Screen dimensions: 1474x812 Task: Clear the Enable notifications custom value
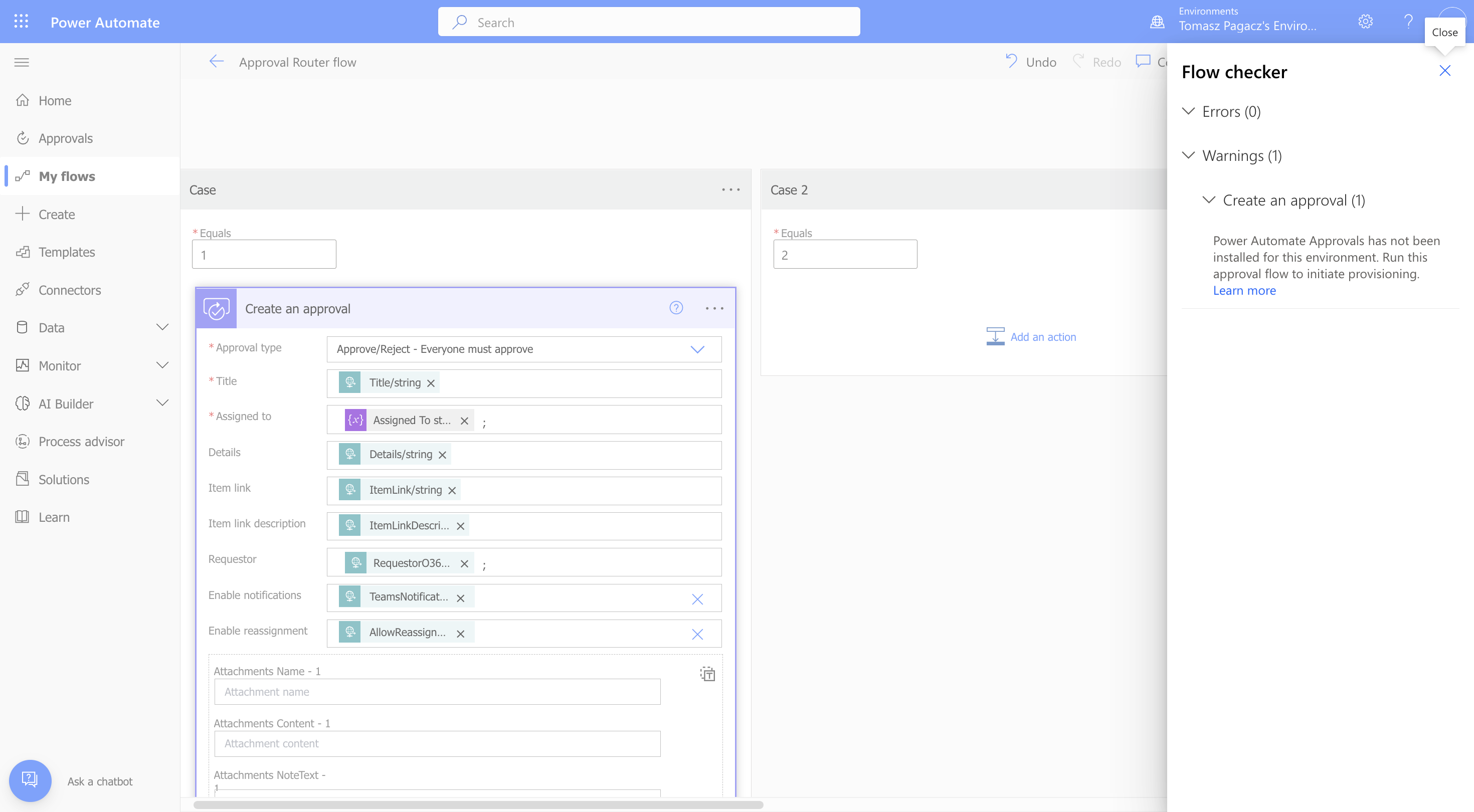[697, 598]
